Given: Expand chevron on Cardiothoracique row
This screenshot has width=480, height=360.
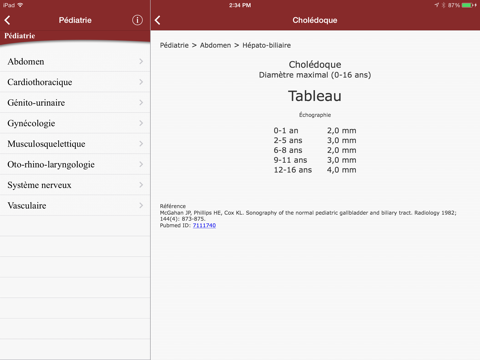Looking at the screenshot, I should pyautogui.click(x=141, y=82).
